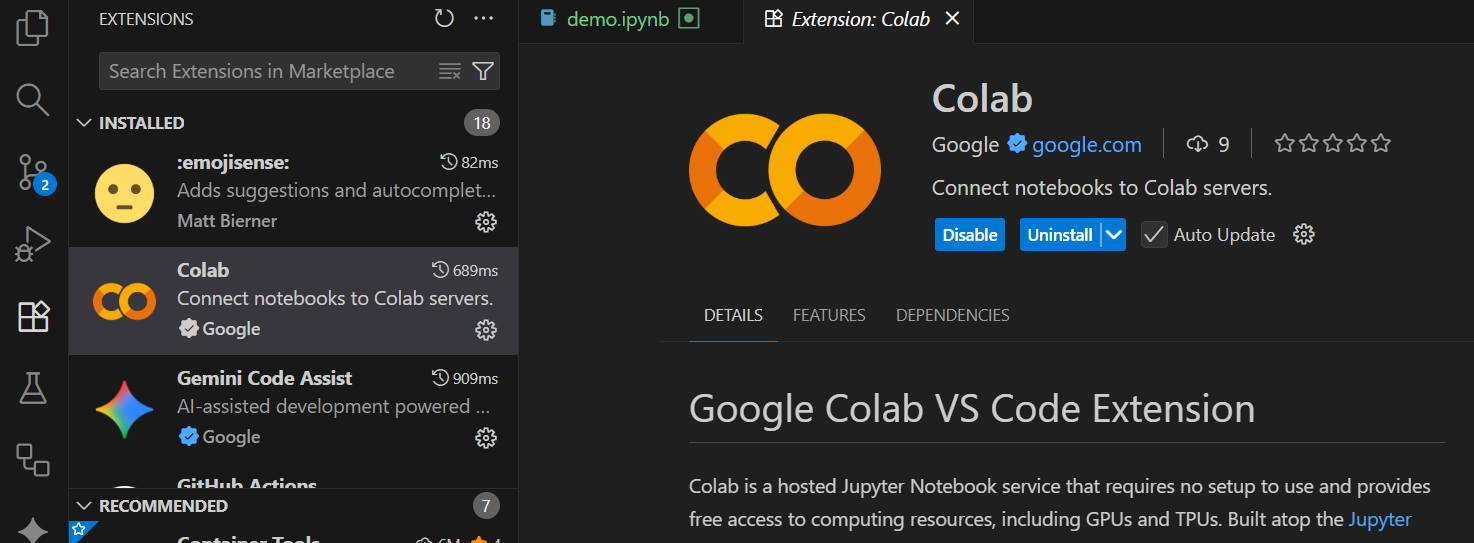Open the Remote Explorer view in activity bar
This screenshot has width=1474, height=543.
point(33,460)
